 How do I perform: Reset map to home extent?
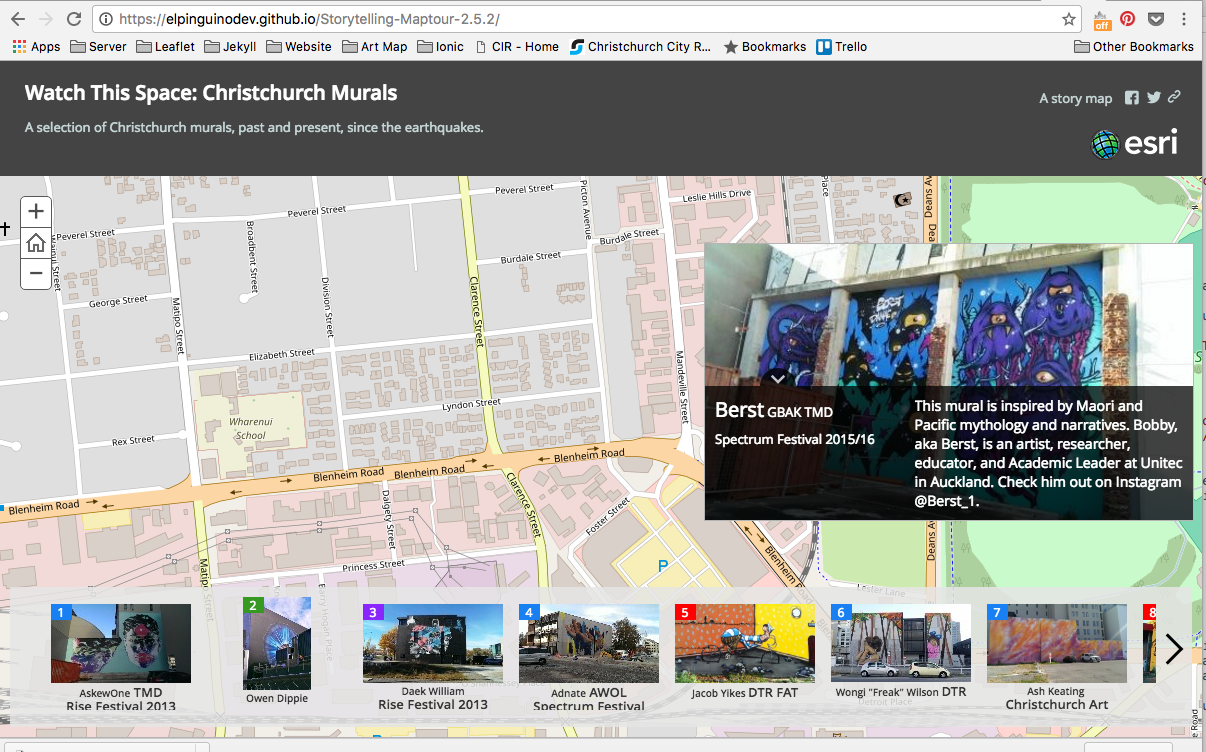click(x=36, y=242)
